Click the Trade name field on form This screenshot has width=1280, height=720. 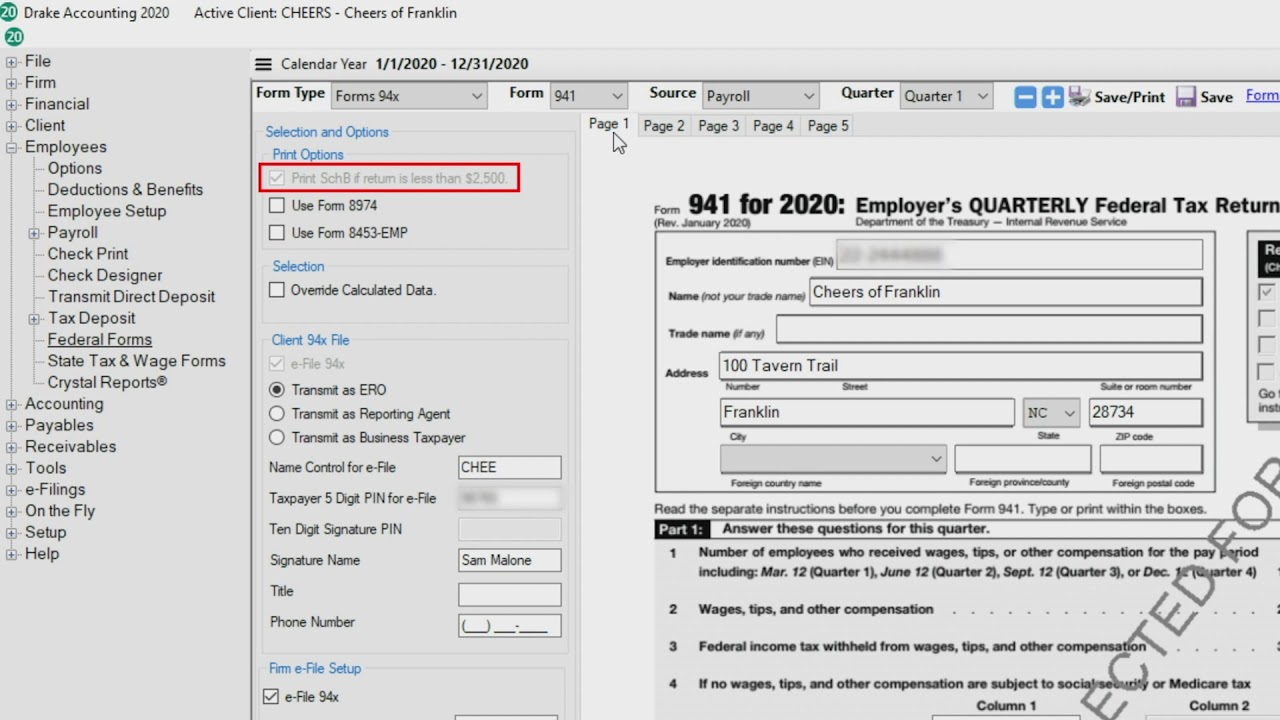(989, 329)
